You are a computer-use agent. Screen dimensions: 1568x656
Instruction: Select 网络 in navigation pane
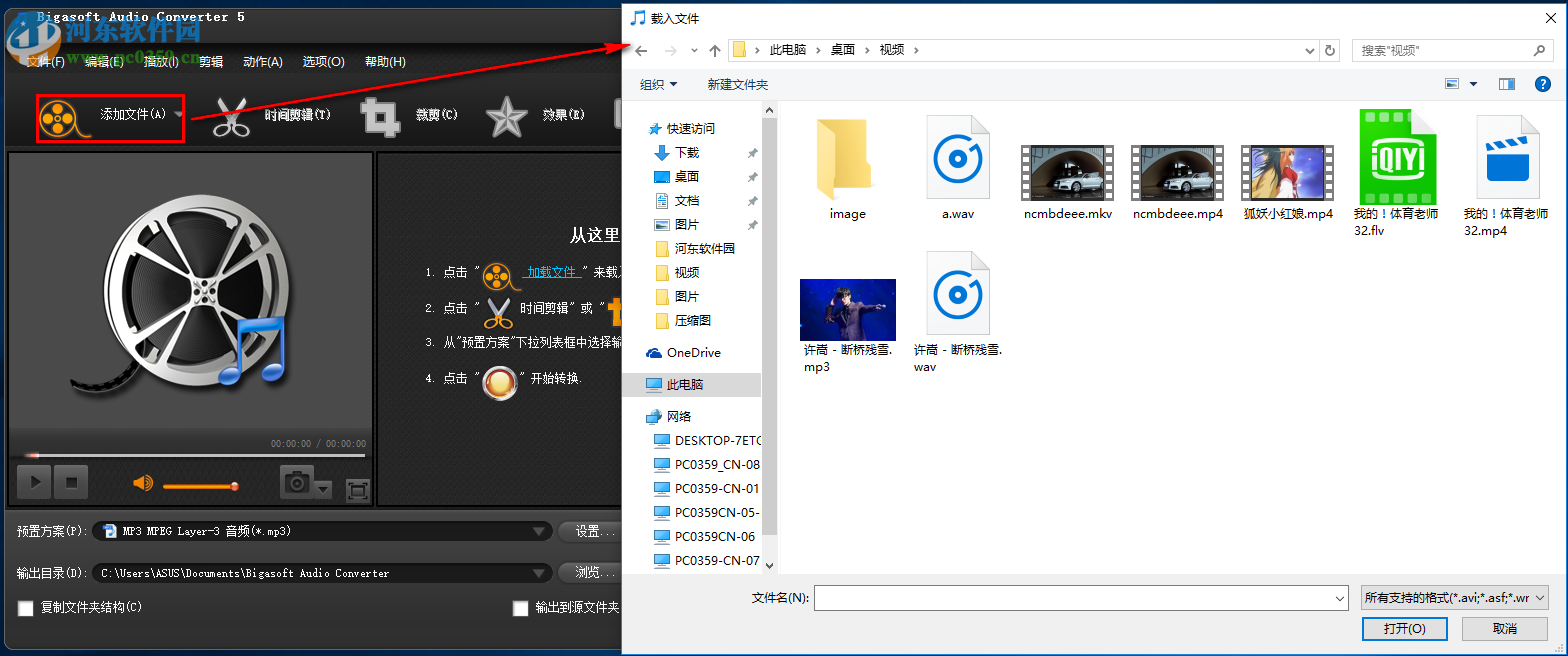[679, 417]
